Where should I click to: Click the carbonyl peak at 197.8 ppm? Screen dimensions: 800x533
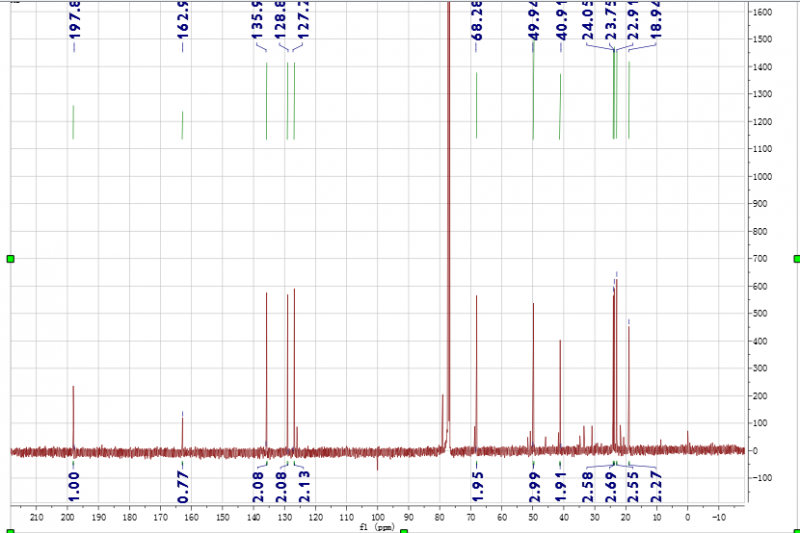tap(73, 417)
